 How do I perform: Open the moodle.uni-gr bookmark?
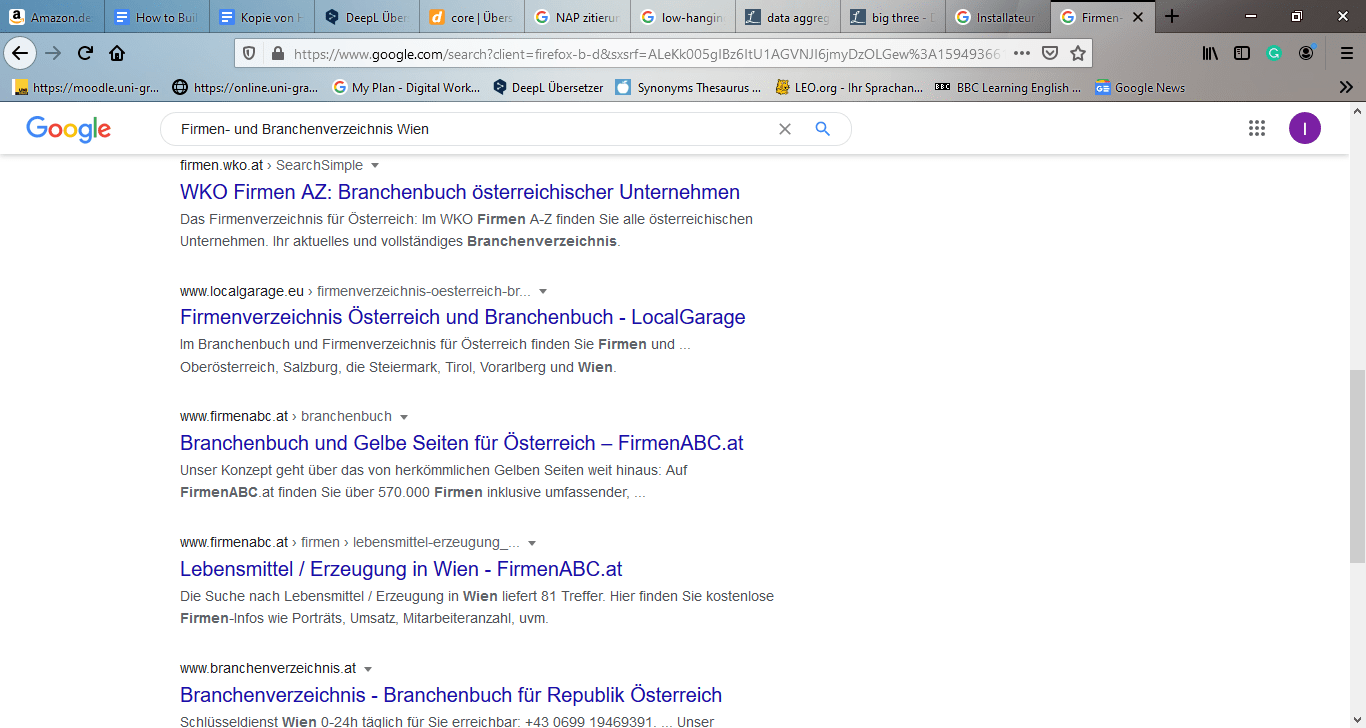[86, 88]
